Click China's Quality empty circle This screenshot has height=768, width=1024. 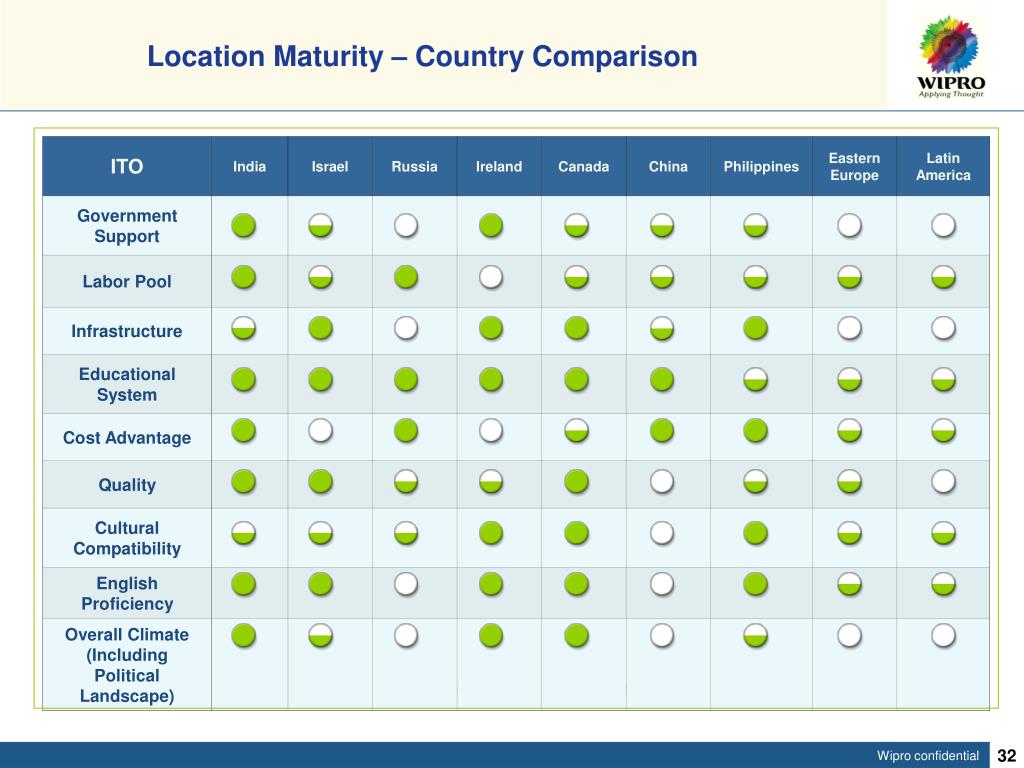(x=662, y=482)
